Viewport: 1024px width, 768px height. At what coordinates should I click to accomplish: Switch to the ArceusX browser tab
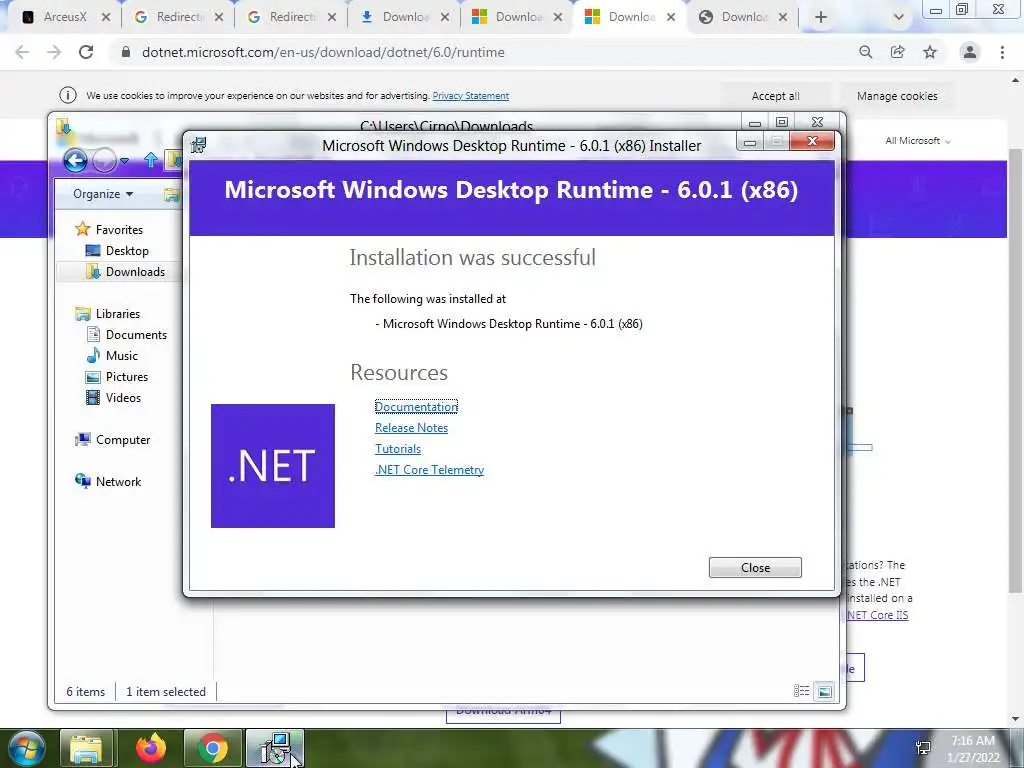tap(65, 17)
